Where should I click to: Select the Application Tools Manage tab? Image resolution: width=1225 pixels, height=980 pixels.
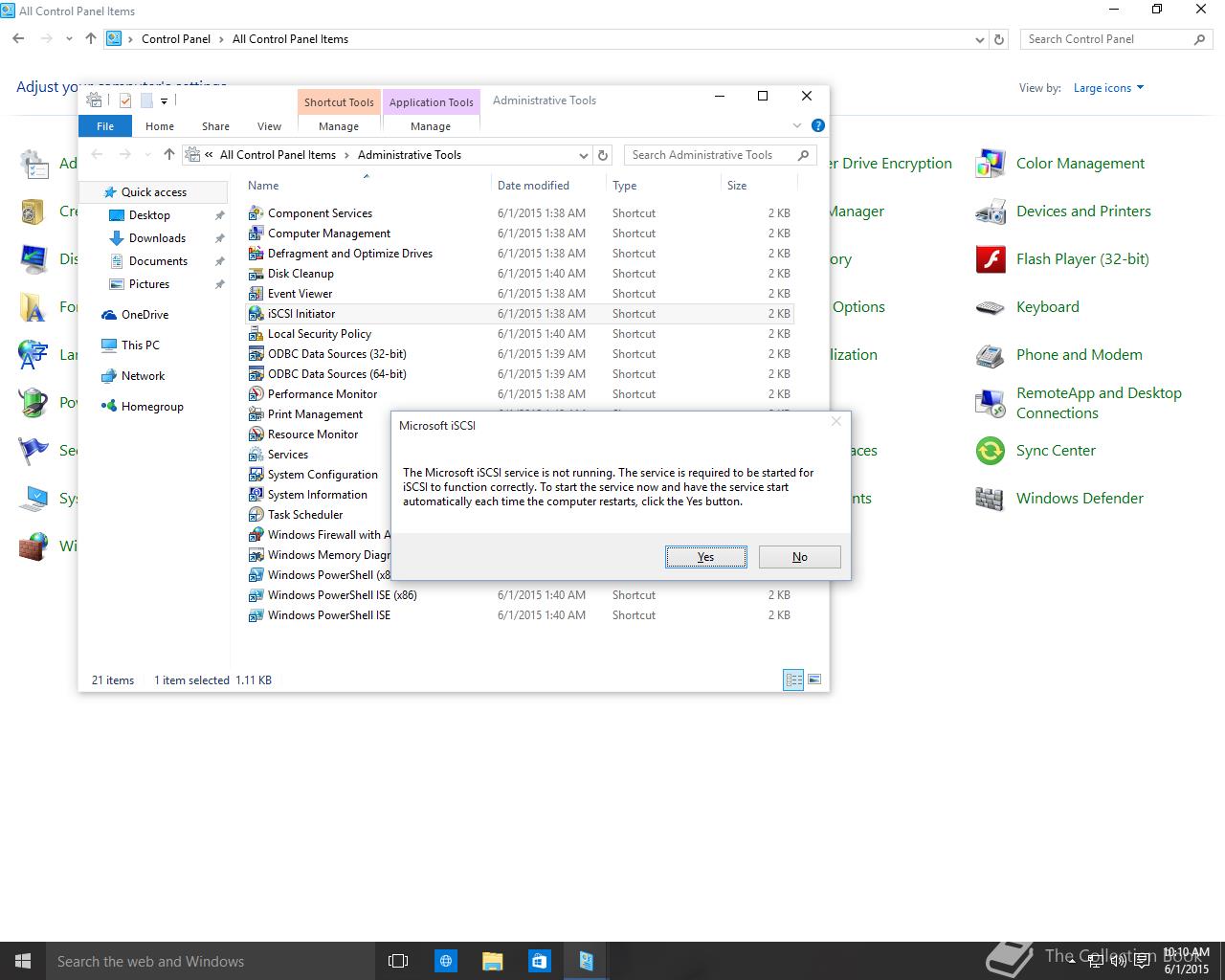[431, 126]
